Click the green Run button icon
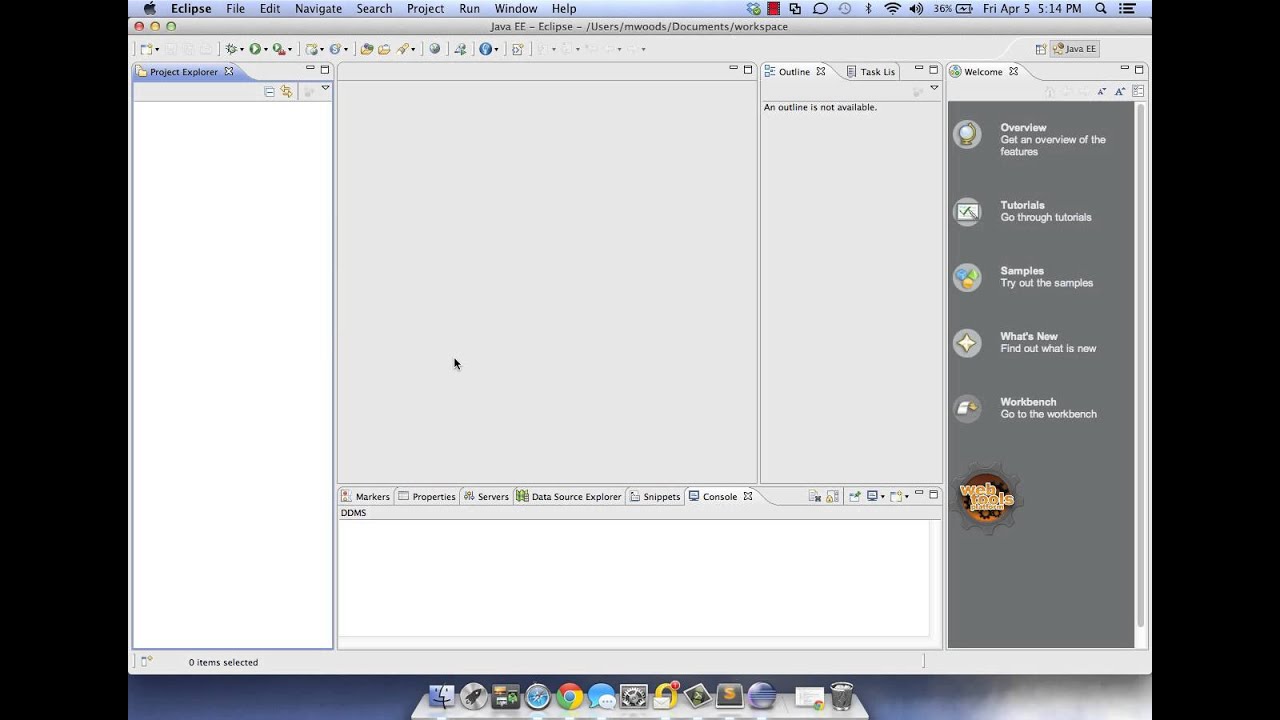The height and width of the screenshot is (720, 1280). pyautogui.click(x=255, y=49)
